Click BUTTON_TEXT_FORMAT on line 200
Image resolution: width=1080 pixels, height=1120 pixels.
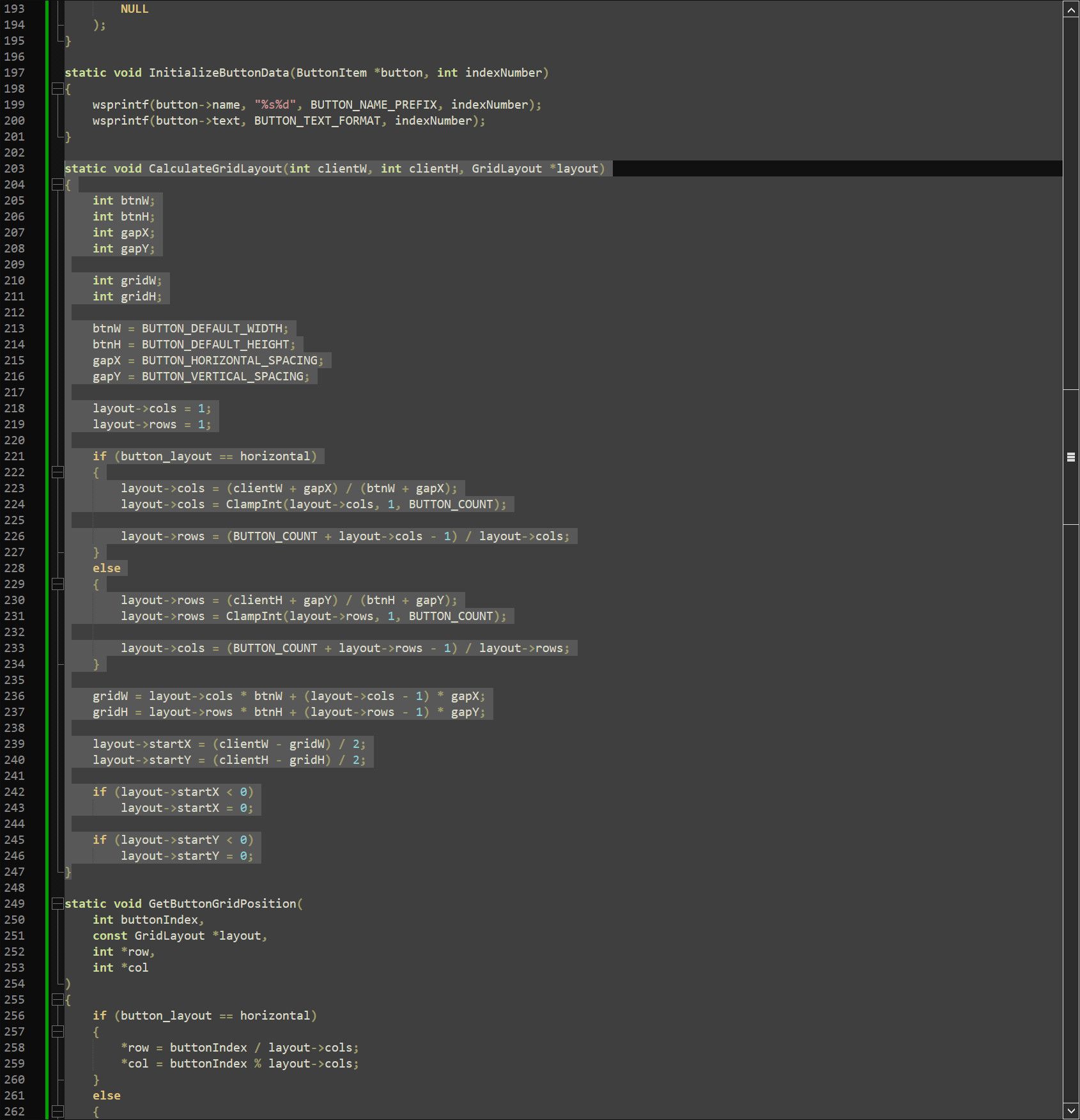click(318, 121)
